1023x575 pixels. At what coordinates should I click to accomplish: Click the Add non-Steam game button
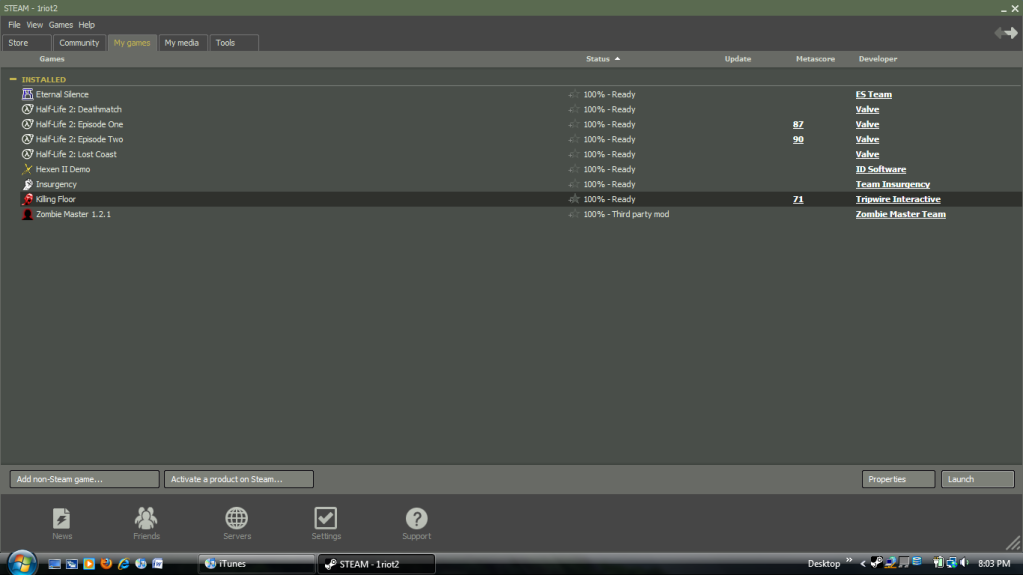[84, 479]
